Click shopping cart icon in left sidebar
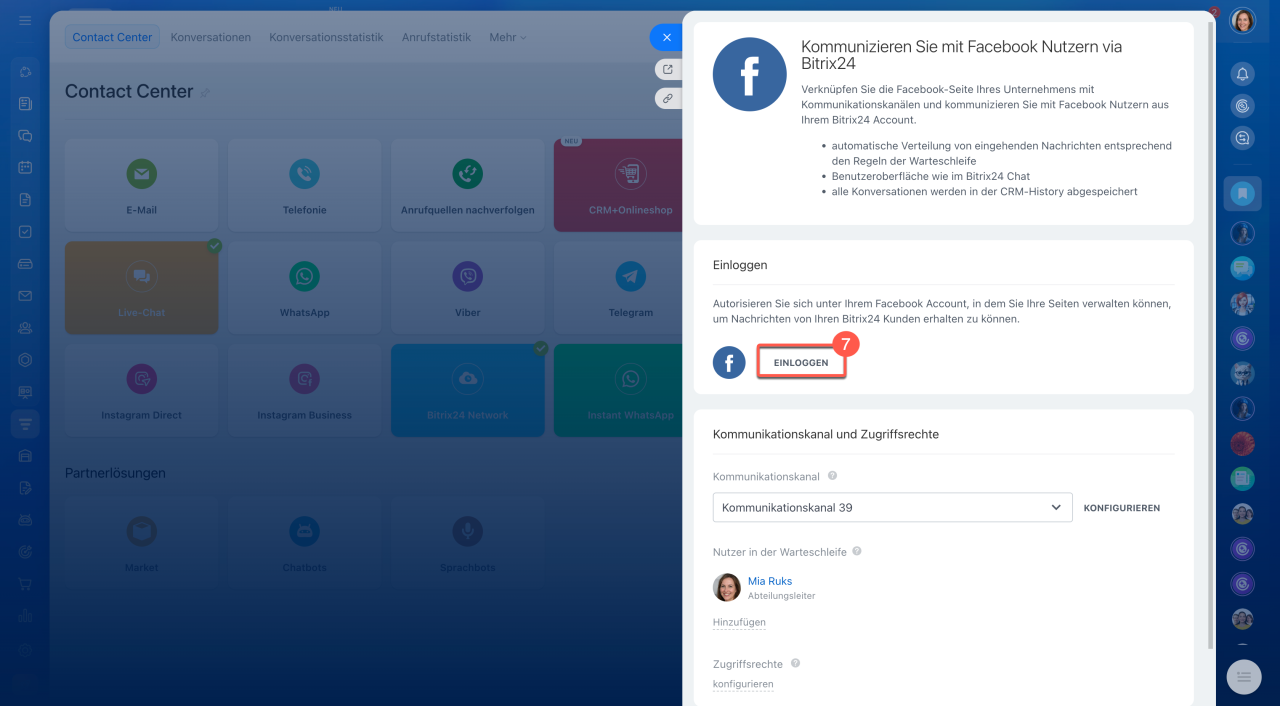 pos(25,584)
